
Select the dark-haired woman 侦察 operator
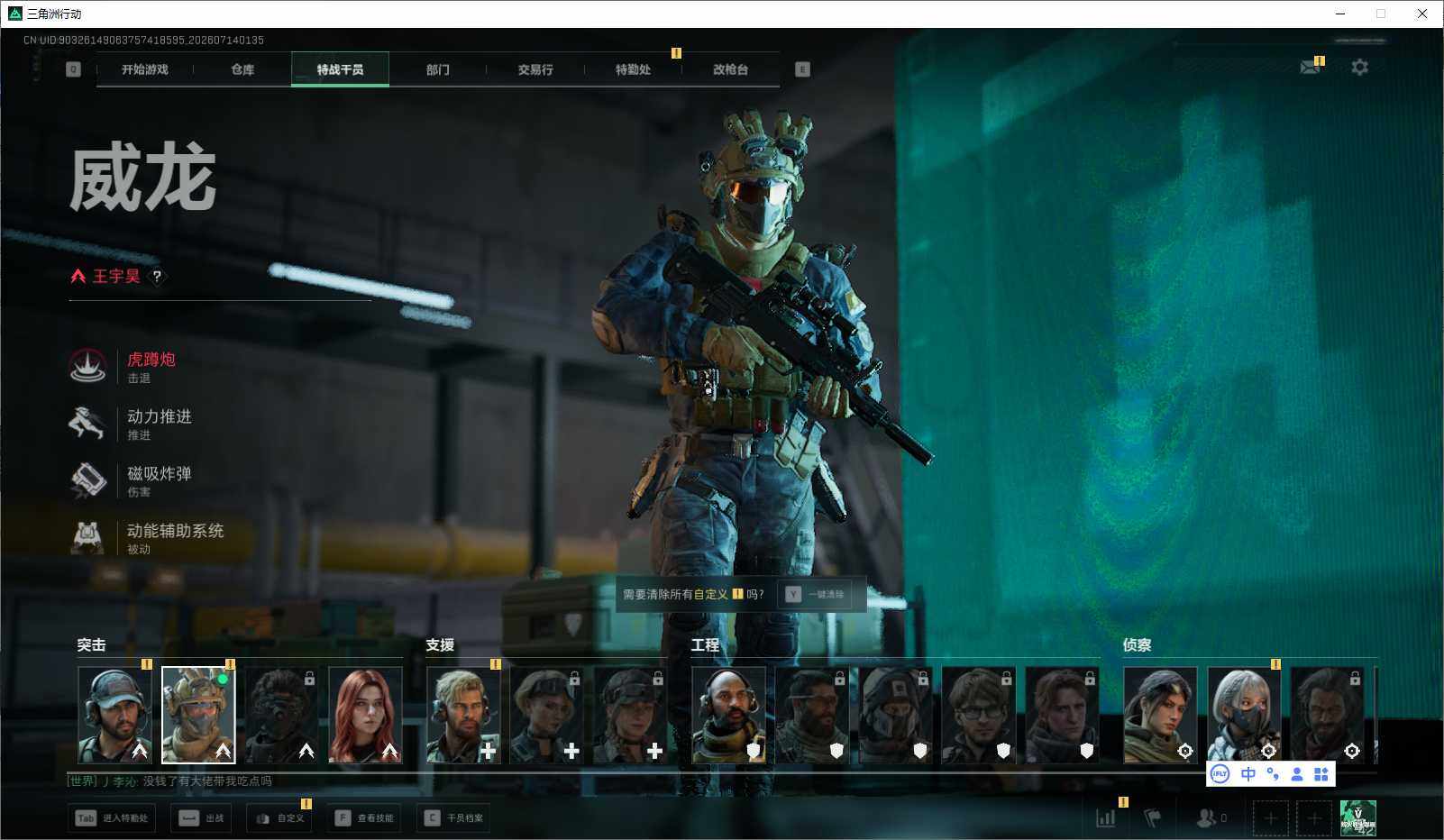pyautogui.click(x=1161, y=715)
